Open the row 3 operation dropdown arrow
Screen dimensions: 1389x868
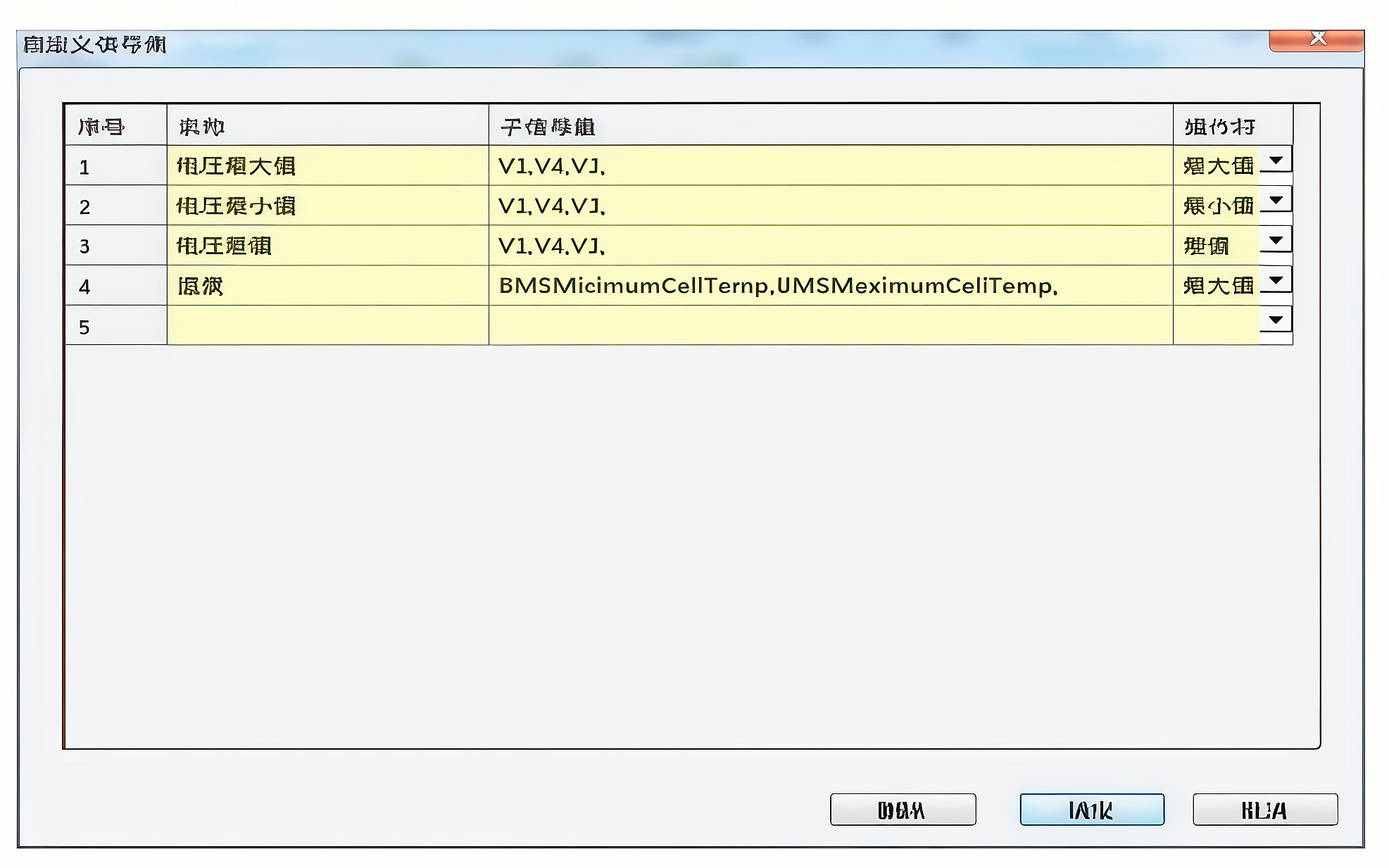pos(1275,241)
